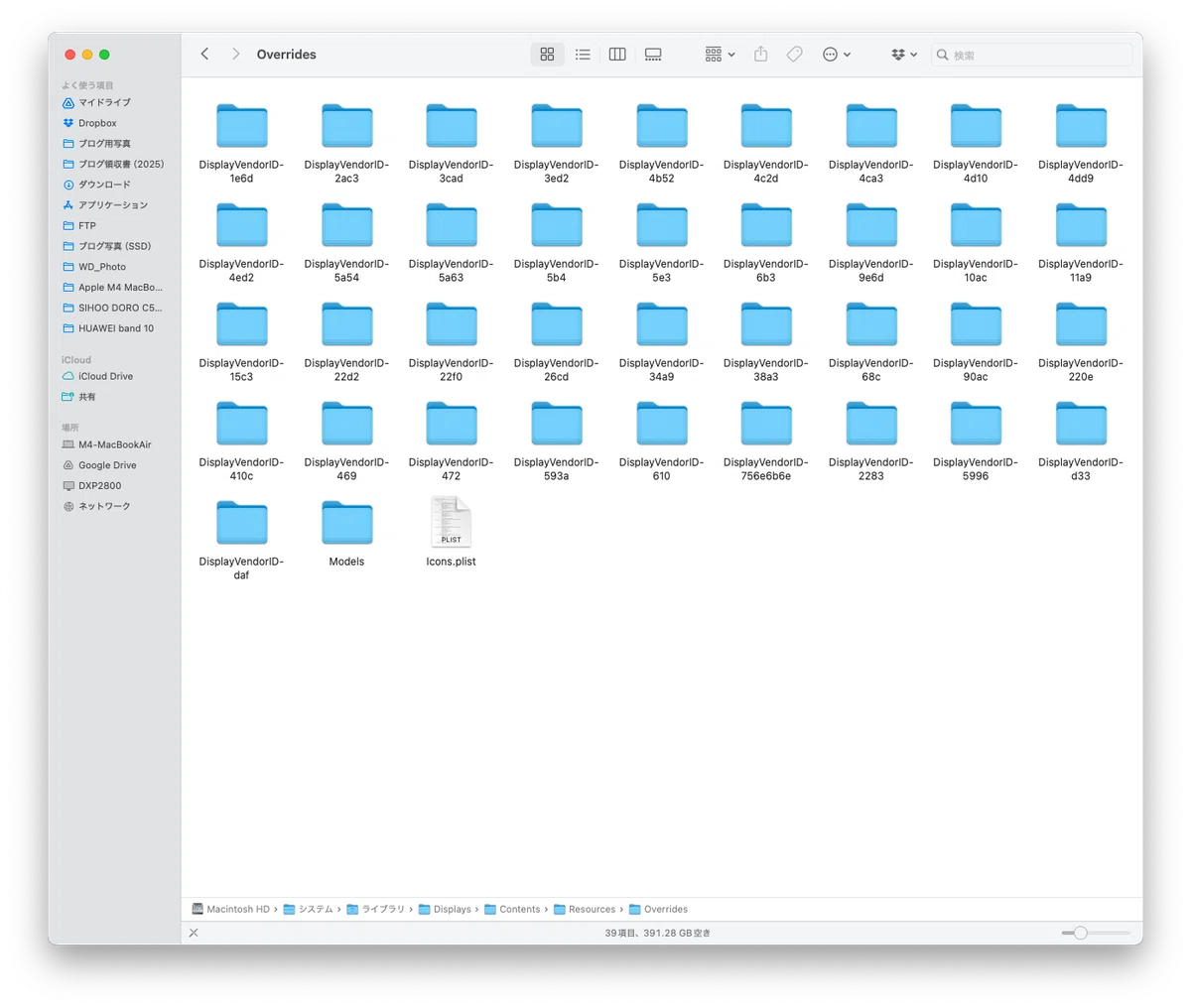This screenshot has height=1008, width=1191.
Task: Click ライブラリ in the path bar
Action: (x=375, y=909)
